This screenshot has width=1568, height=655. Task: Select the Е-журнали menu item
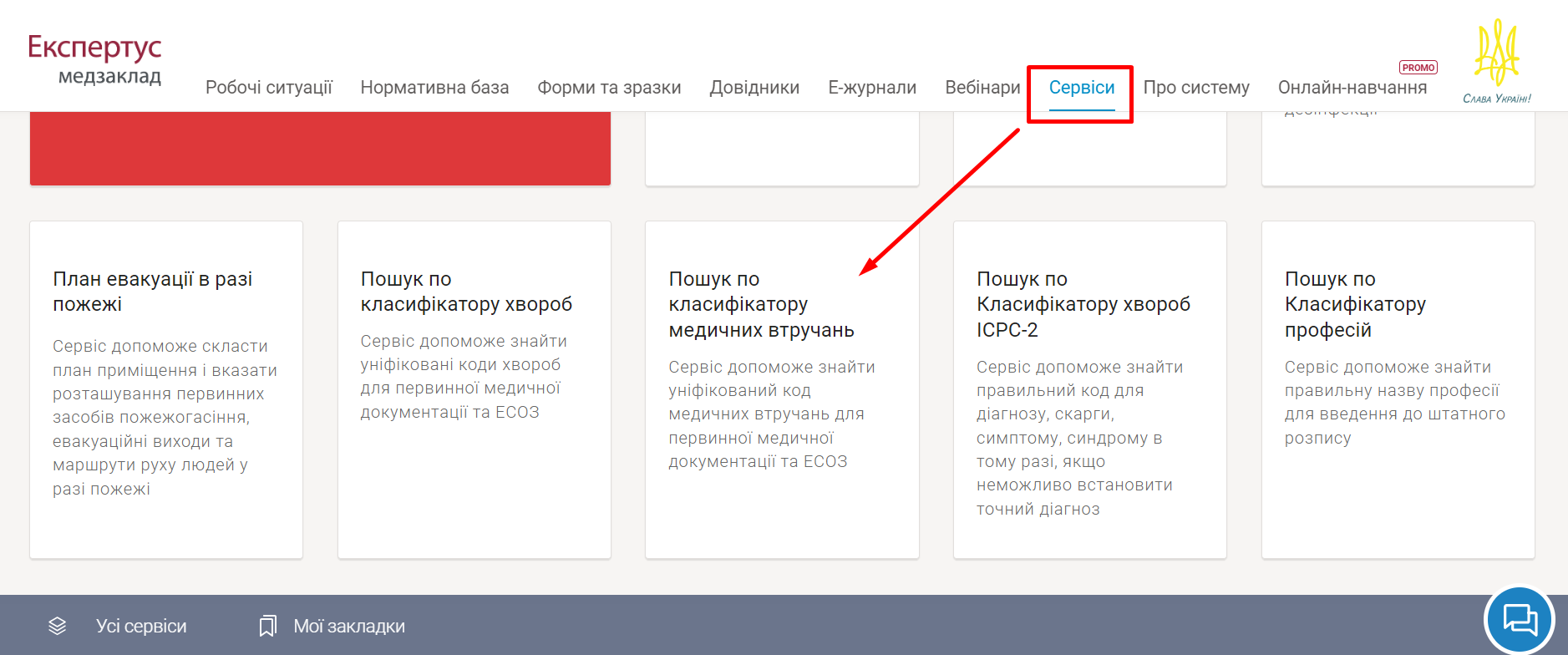(x=872, y=88)
